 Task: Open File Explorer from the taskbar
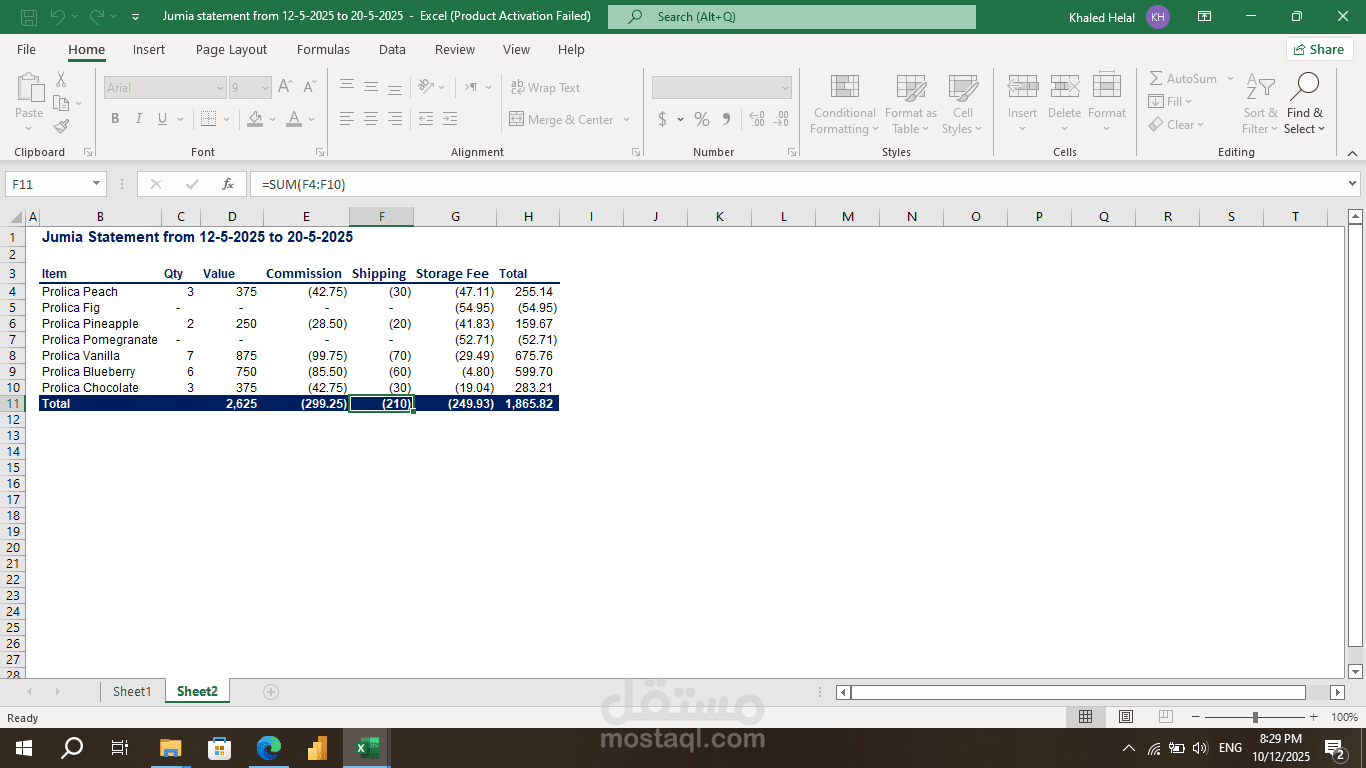click(171, 748)
